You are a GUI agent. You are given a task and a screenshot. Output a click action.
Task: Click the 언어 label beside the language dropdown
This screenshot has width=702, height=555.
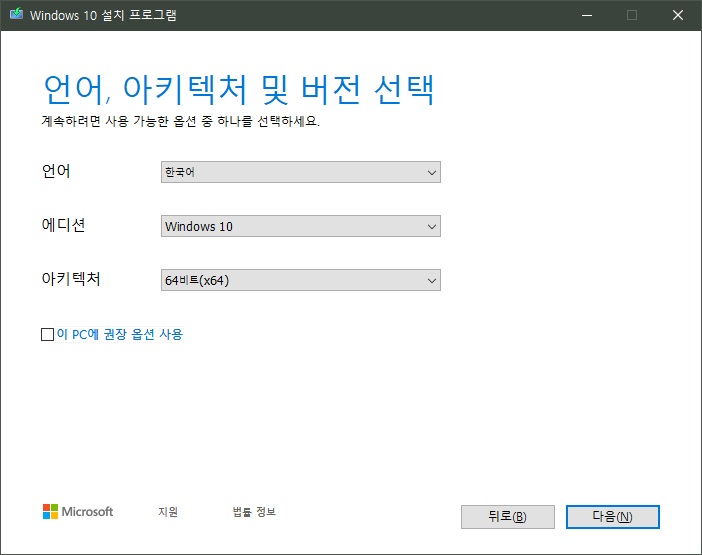pyautogui.click(x=56, y=171)
